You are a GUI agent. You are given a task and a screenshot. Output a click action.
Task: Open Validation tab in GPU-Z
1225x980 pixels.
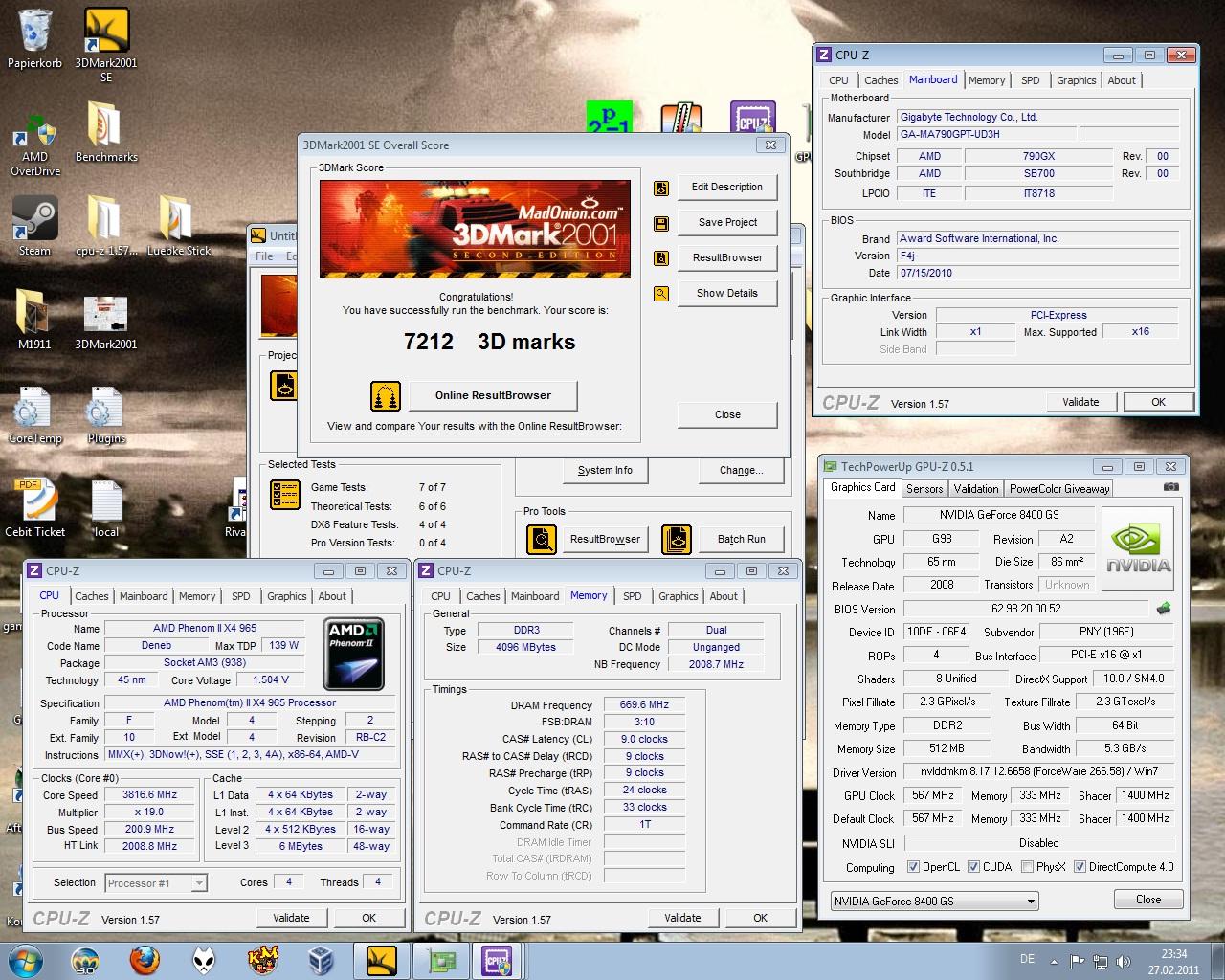[976, 488]
